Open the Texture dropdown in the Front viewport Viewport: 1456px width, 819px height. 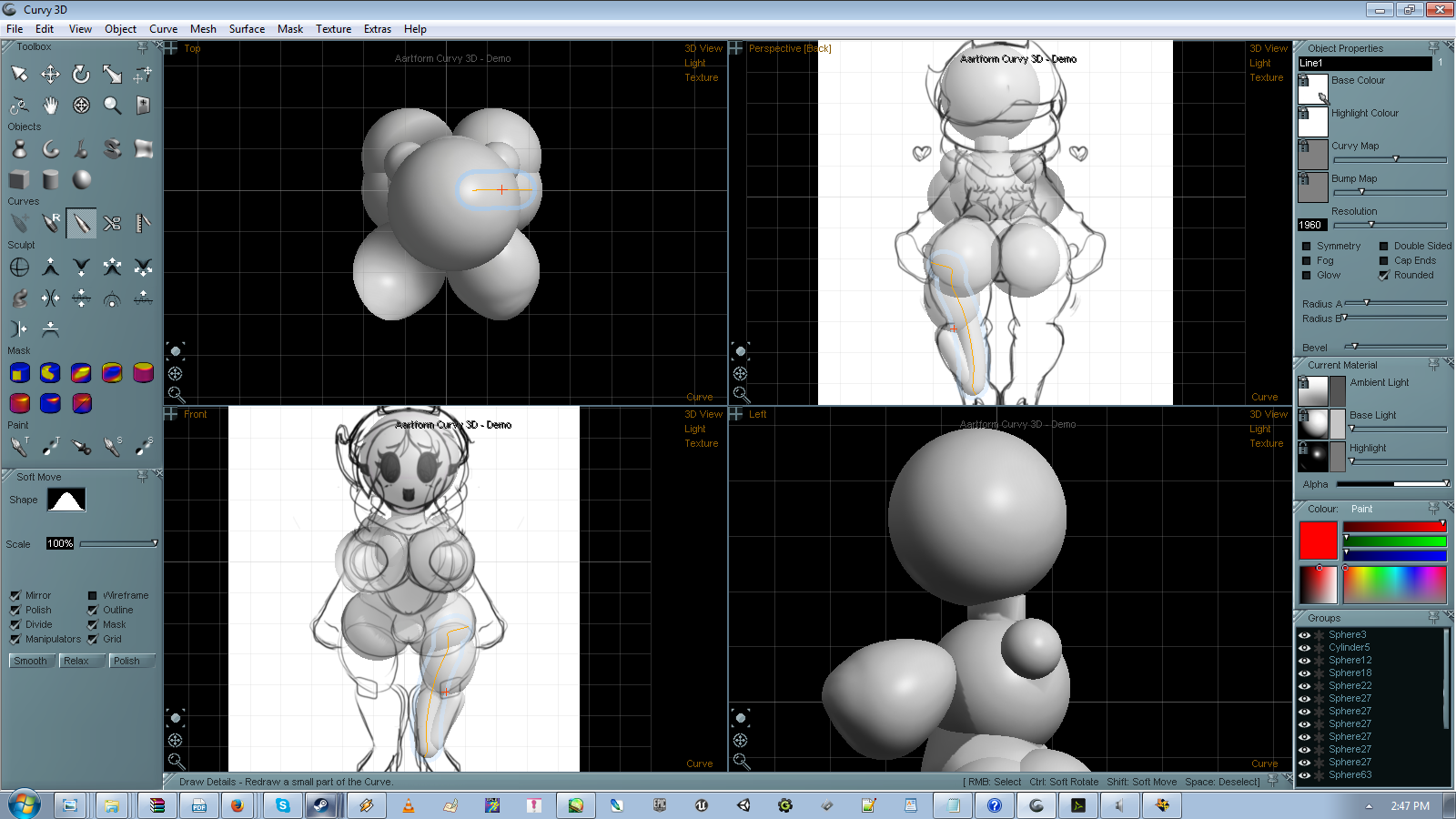point(701,444)
